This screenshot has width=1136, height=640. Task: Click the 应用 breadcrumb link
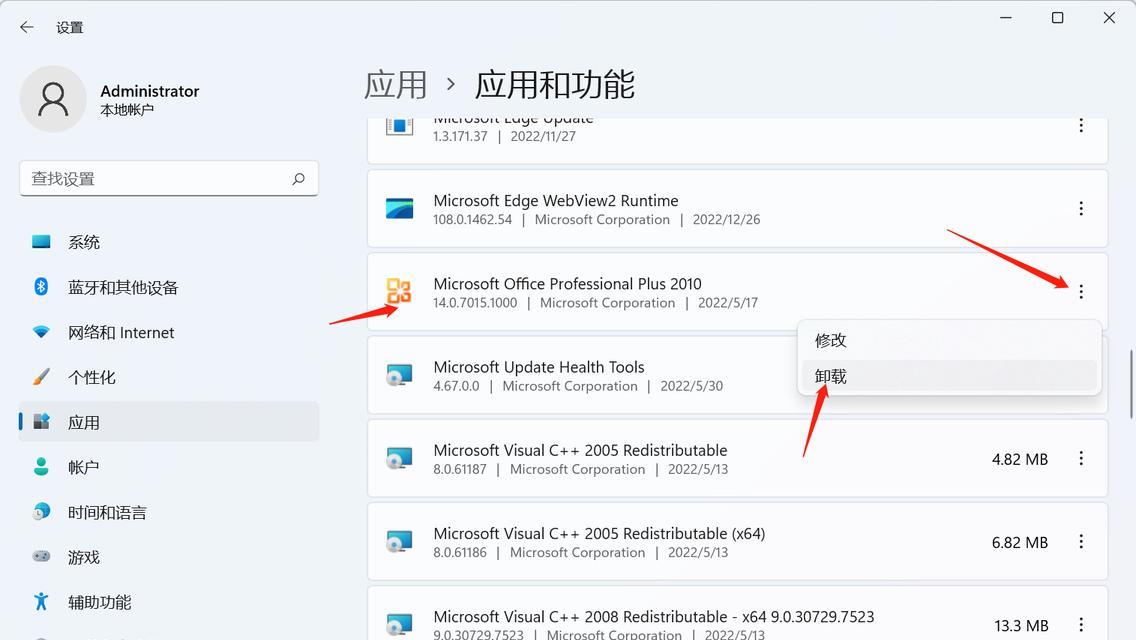(x=396, y=85)
